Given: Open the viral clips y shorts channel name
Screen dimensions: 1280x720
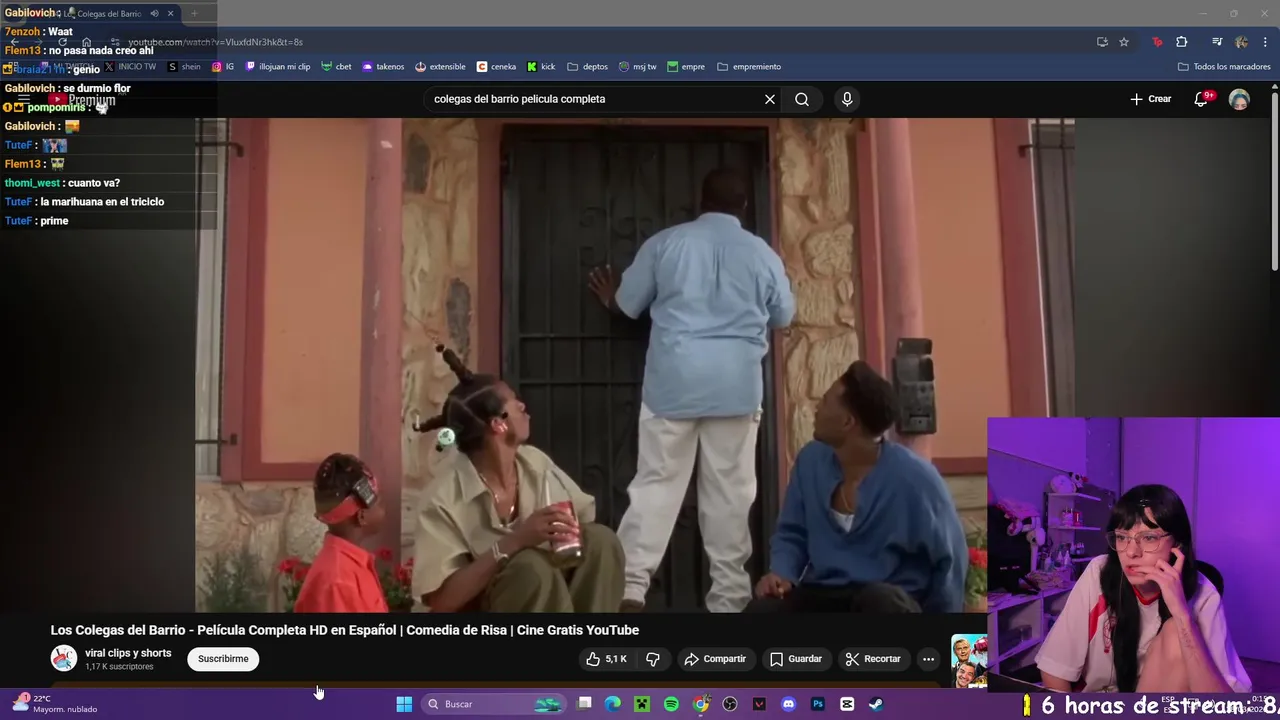Looking at the screenshot, I should (x=128, y=653).
